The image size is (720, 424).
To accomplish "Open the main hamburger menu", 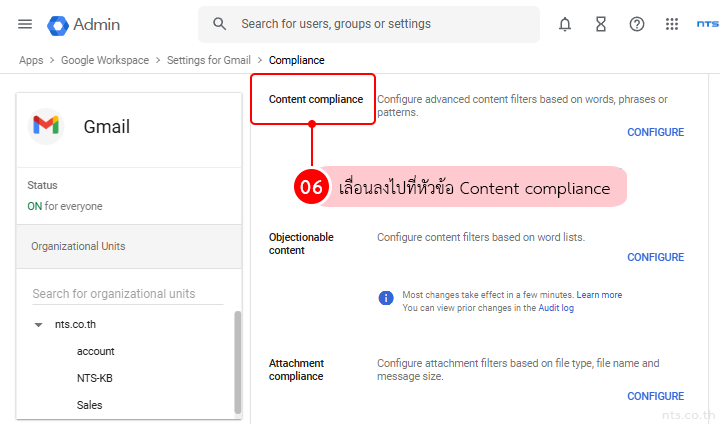I will 25,24.
